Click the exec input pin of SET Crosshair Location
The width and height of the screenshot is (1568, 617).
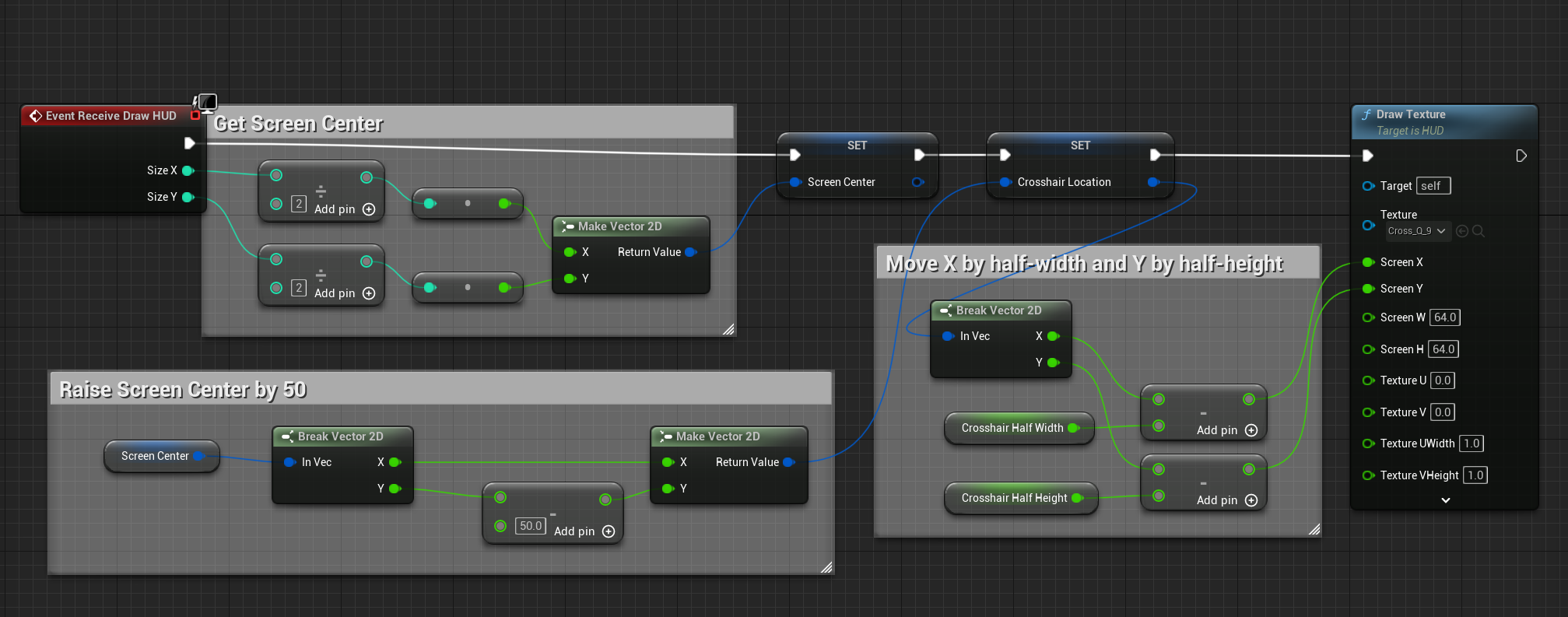pyautogui.click(x=1005, y=155)
